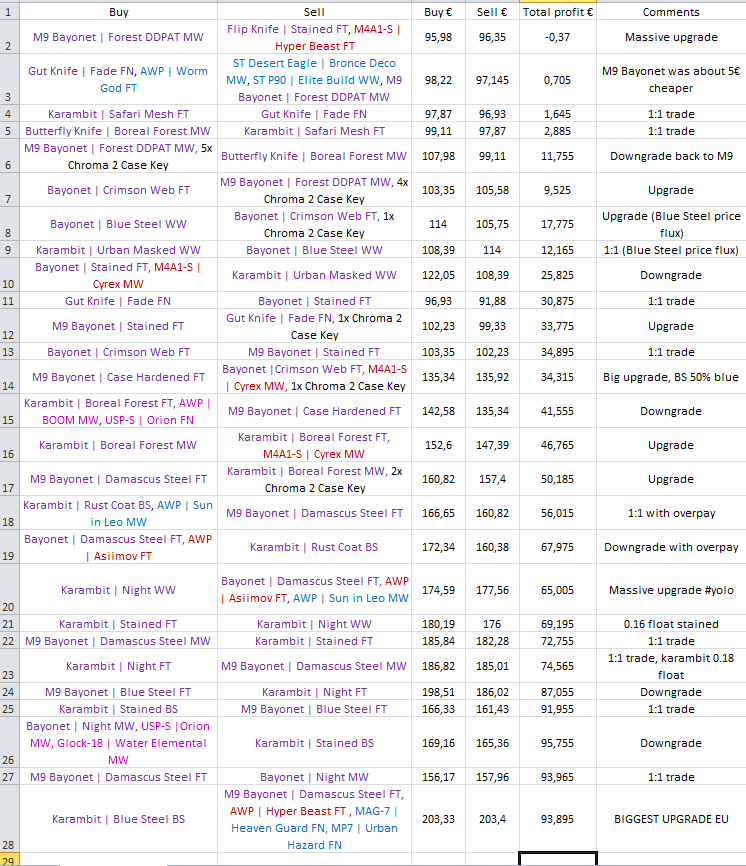Click sell price '135,92'
This screenshot has width=746, height=866.
(x=492, y=377)
